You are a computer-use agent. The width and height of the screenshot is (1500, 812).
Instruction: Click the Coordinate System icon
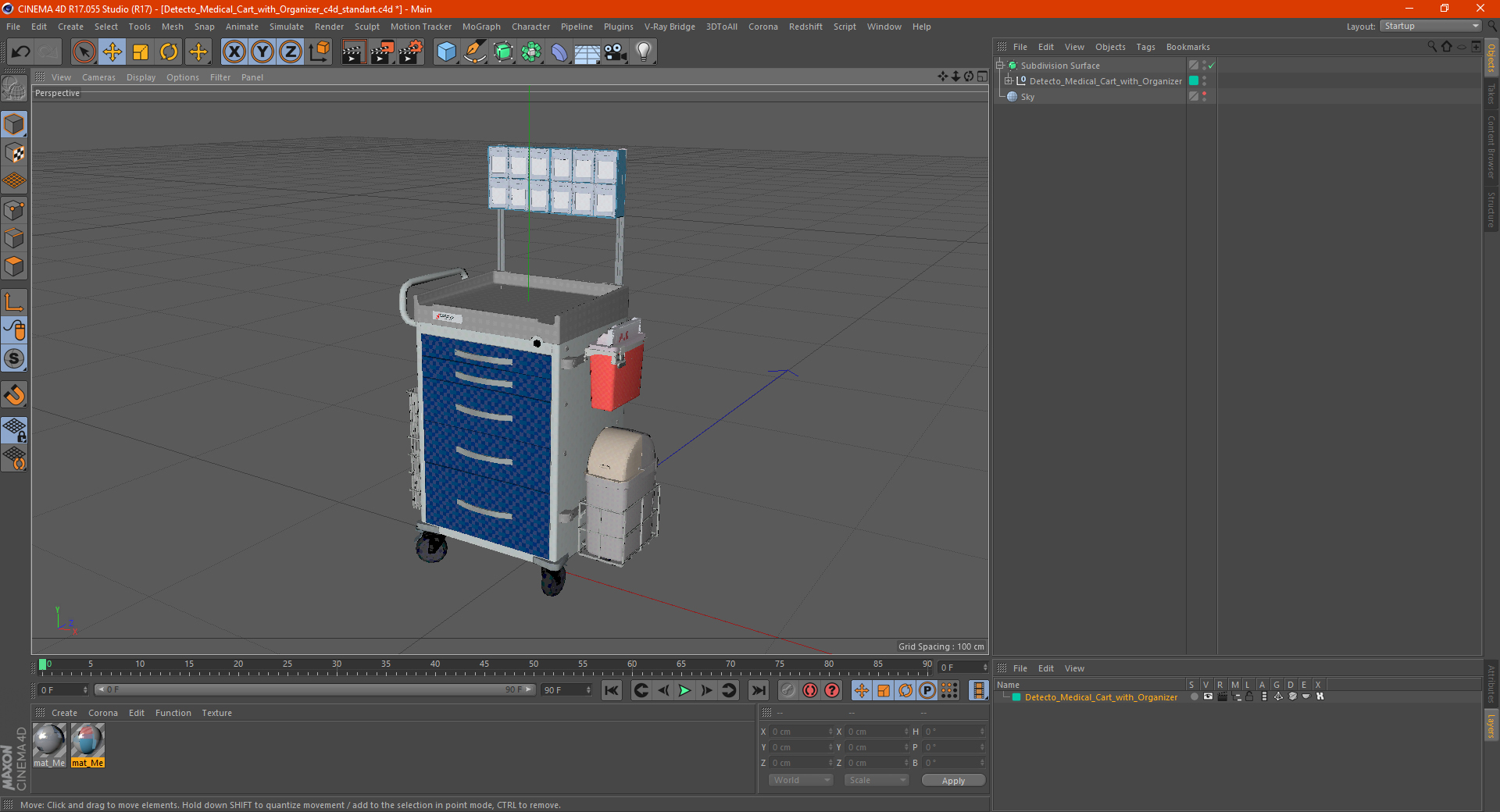point(319,52)
